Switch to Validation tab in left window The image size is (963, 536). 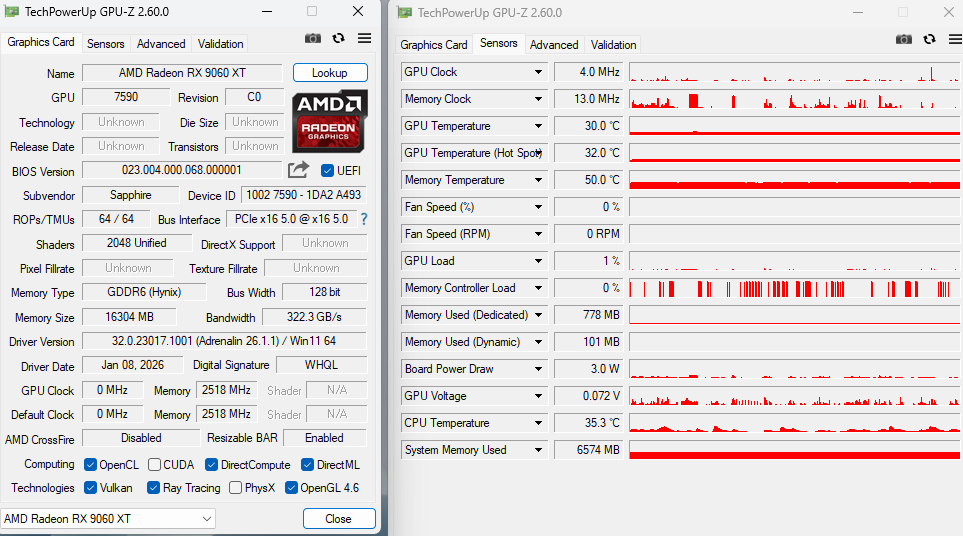[220, 44]
